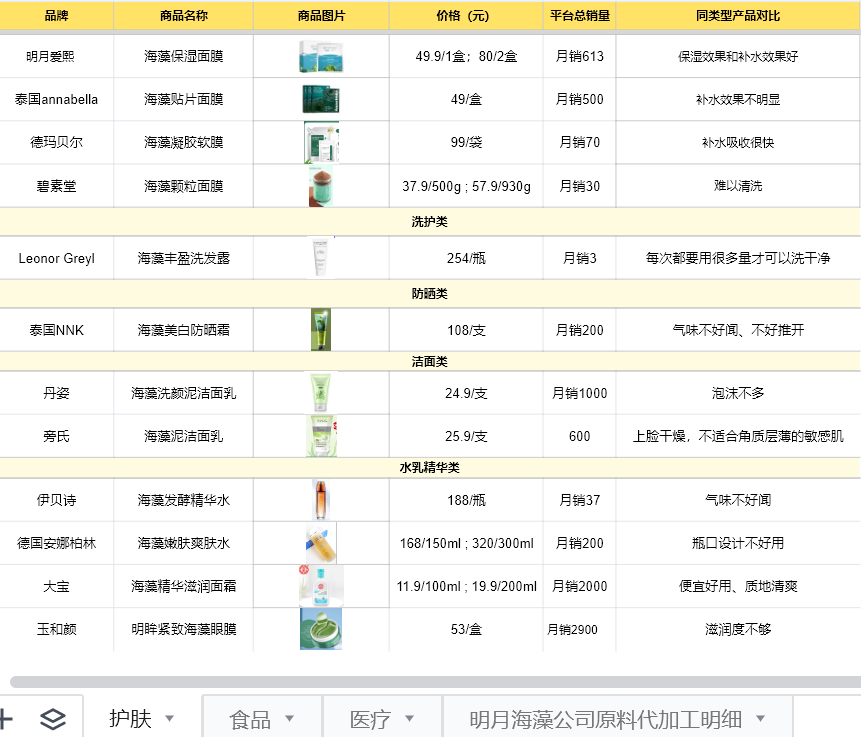Click the 平台总销量 header cell
Viewport: 861px width, 737px height.
click(x=579, y=15)
